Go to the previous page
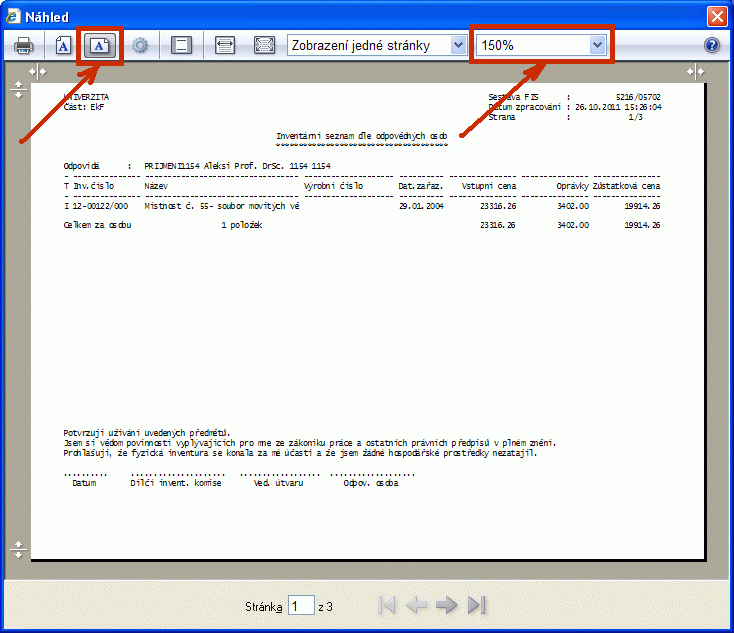Image resolution: width=734 pixels, height=633 pixels. 416,605
